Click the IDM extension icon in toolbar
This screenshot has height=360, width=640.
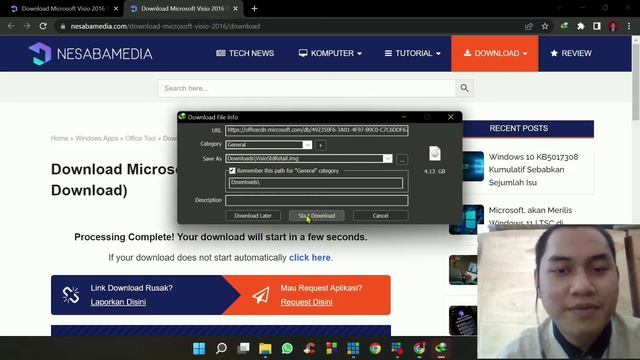pyautogui.click(x=564, y=26)
